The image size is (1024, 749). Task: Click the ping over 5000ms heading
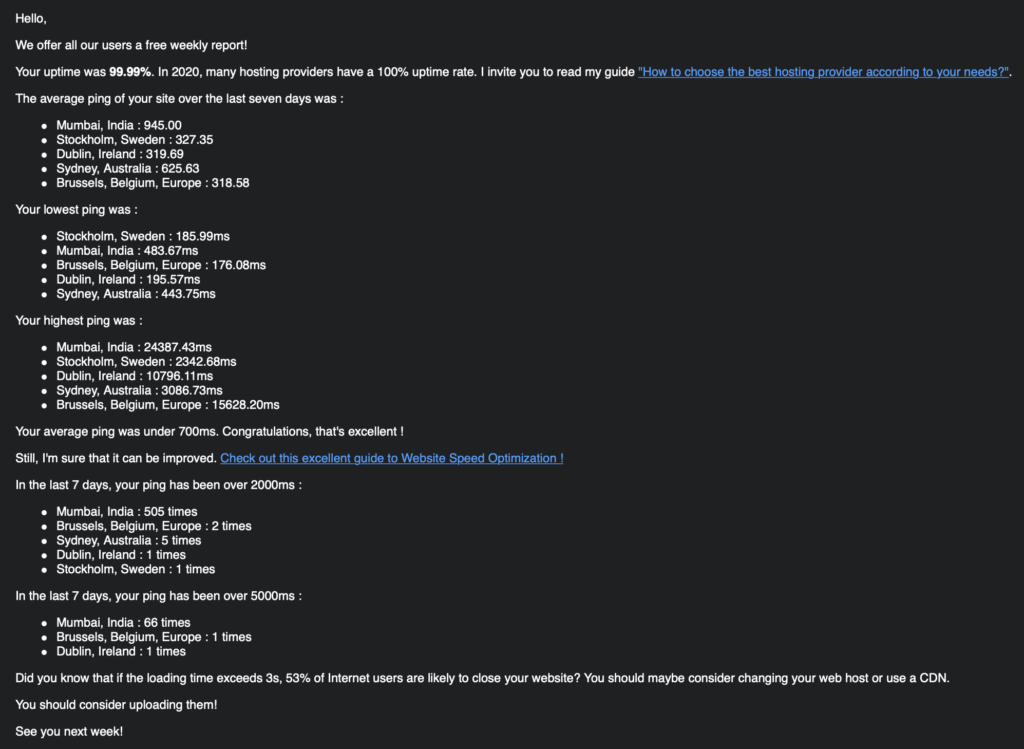[x=159, y=596]
